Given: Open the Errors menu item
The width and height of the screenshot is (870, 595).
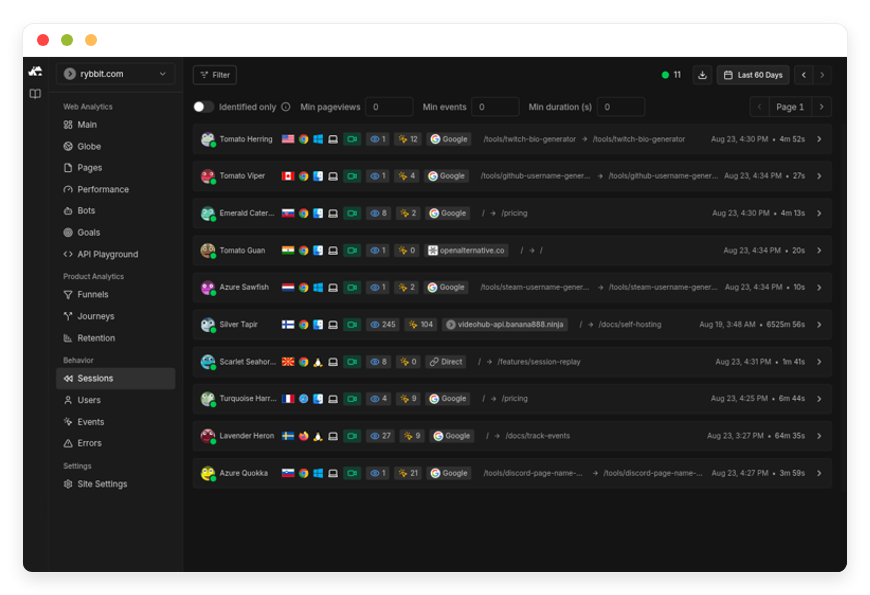Looking at the screenshot, I should click(x=115, y=443).
